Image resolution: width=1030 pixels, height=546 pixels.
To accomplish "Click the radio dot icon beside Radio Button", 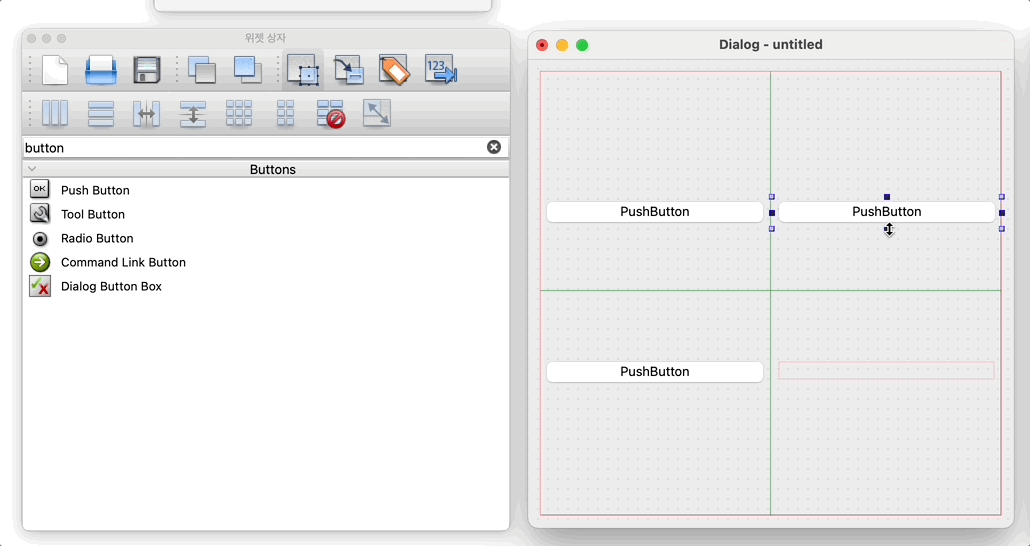I will 40,238.
